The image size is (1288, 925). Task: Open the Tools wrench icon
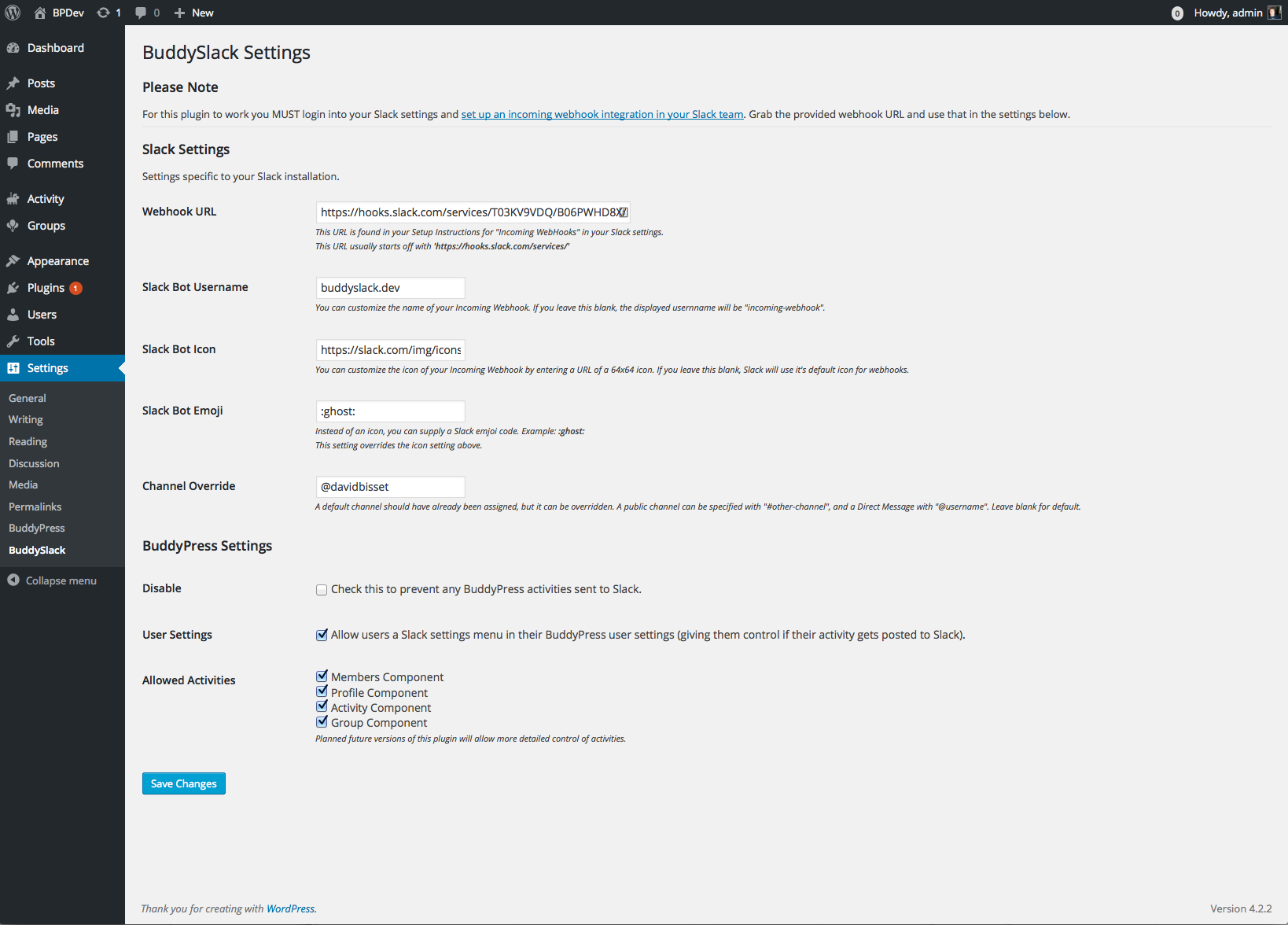13,341
